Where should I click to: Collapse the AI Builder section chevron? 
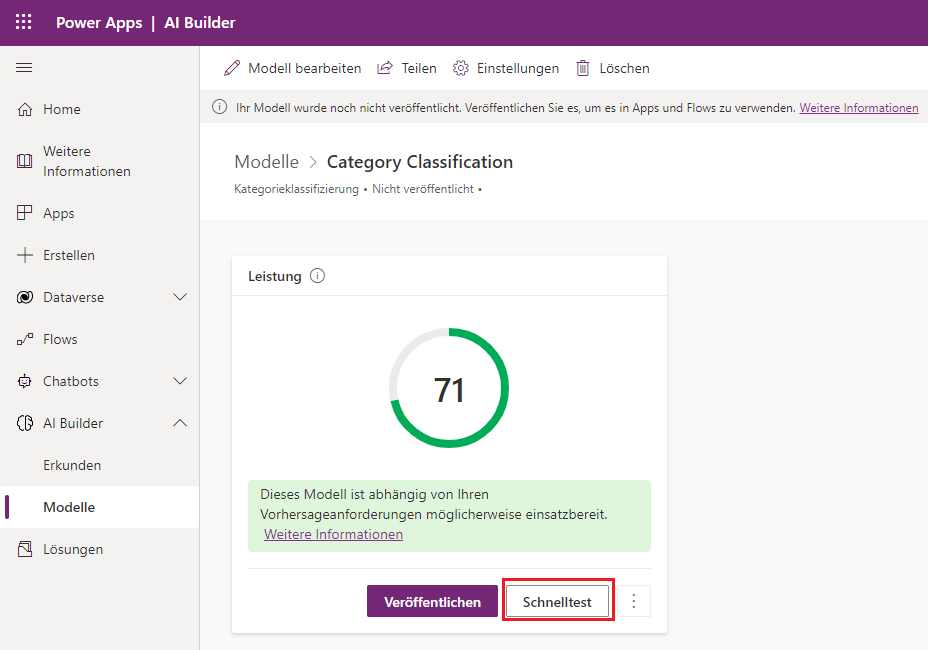180,424
